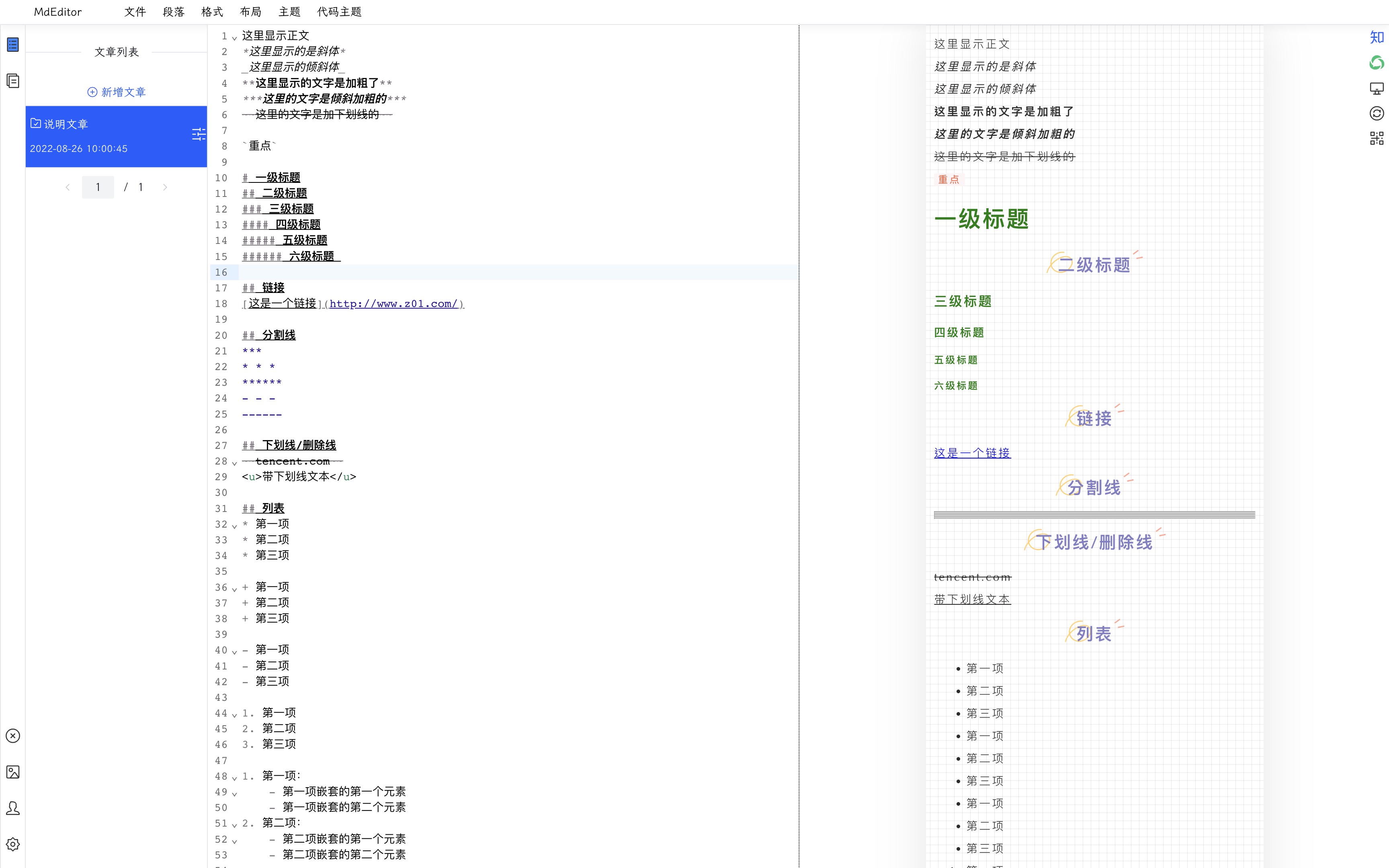Click the next page arrow in pagination

pos(165,187)
